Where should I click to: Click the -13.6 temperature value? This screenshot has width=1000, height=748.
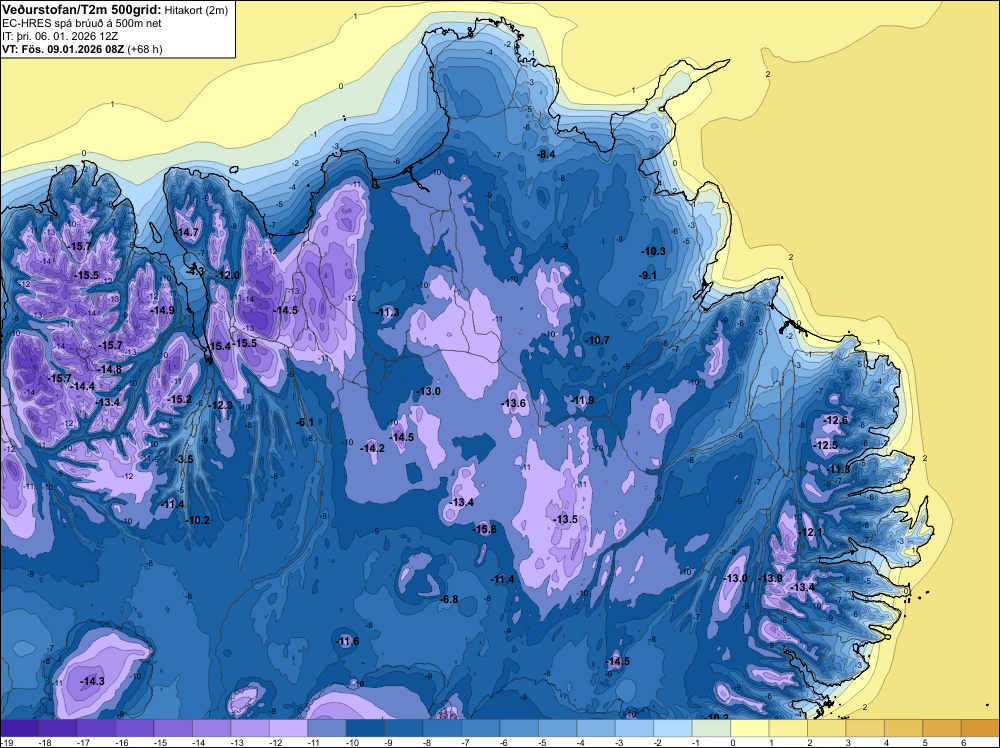513,404
